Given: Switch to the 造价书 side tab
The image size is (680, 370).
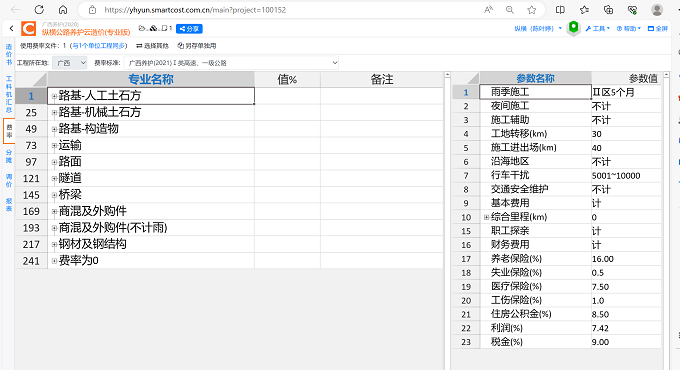Looking at the screenshot, I should (x=9, y=54).
